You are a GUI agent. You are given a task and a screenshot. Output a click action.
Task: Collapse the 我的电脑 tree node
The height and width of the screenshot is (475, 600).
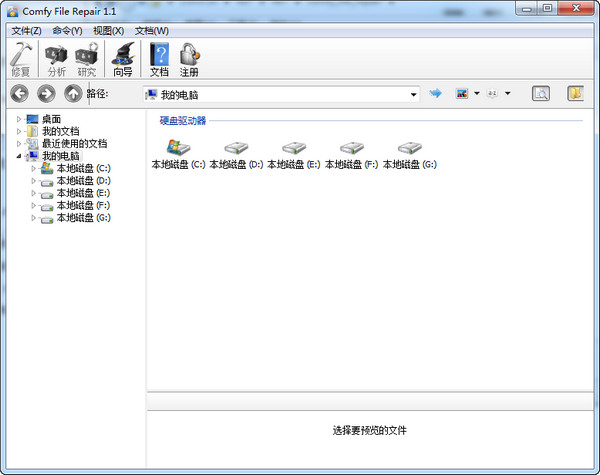pos(19,156)
